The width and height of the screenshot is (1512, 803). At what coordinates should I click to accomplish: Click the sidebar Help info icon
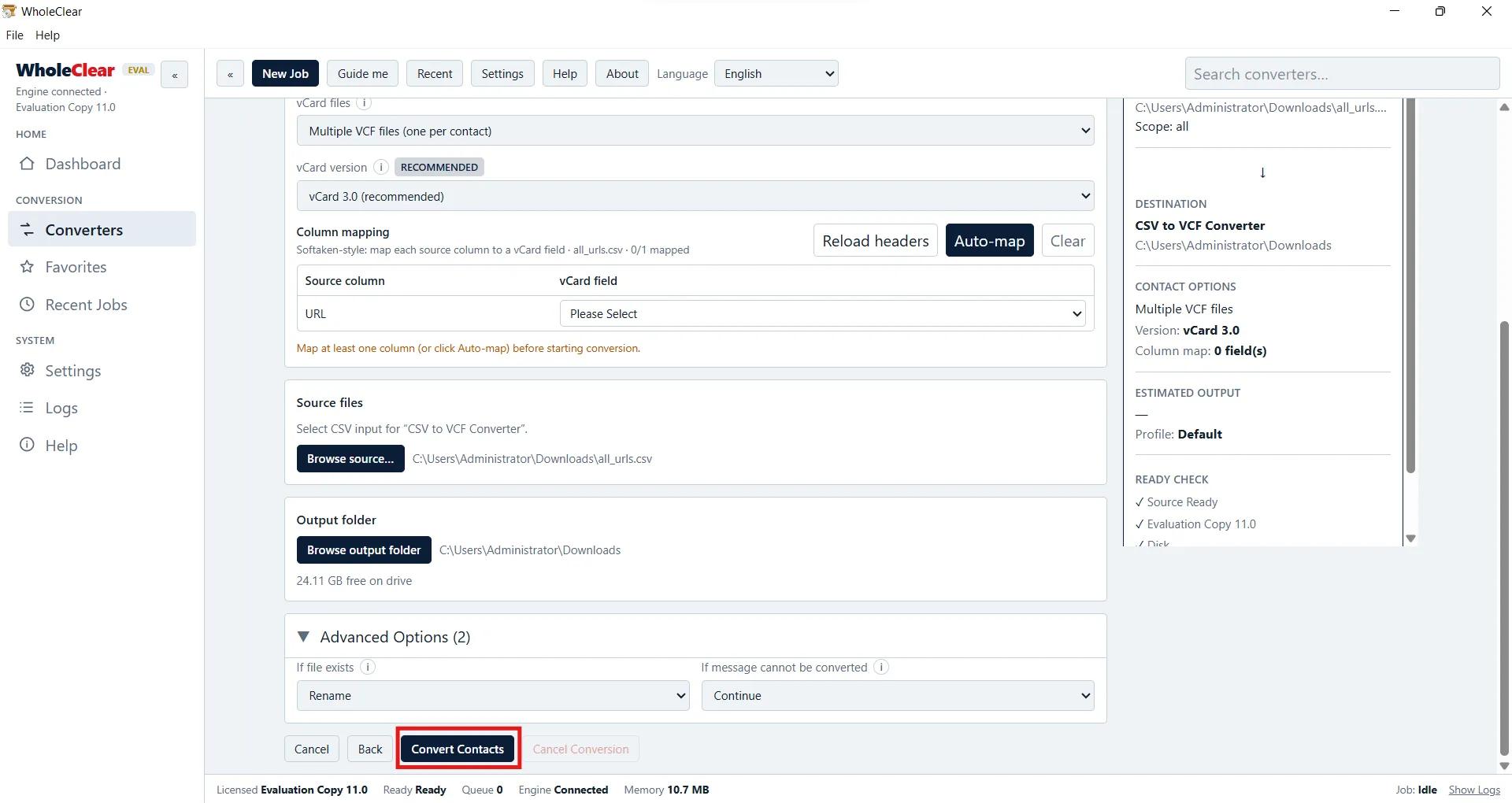pyautogui.click(x=27, y=445)
